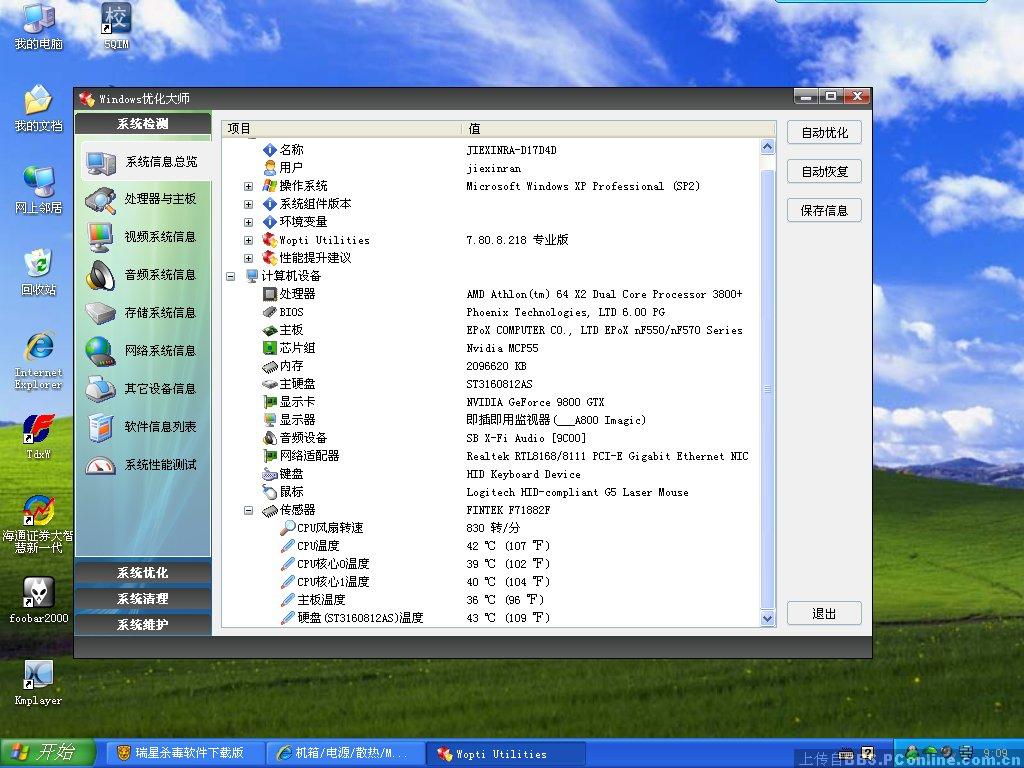Screen dimensions: 1024x768
Task: Open the 系统信息总览 sidebar icon
Action: [101, 162]
